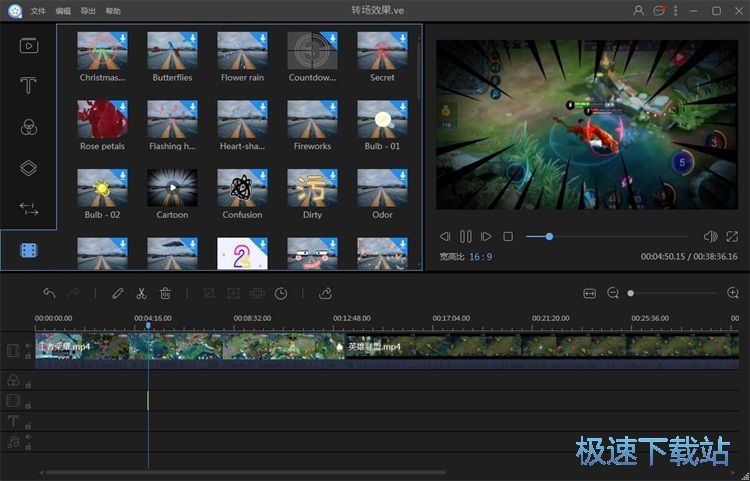Mute the main video track
This screenshot has width=750, height=481.
tap(28, 345)
